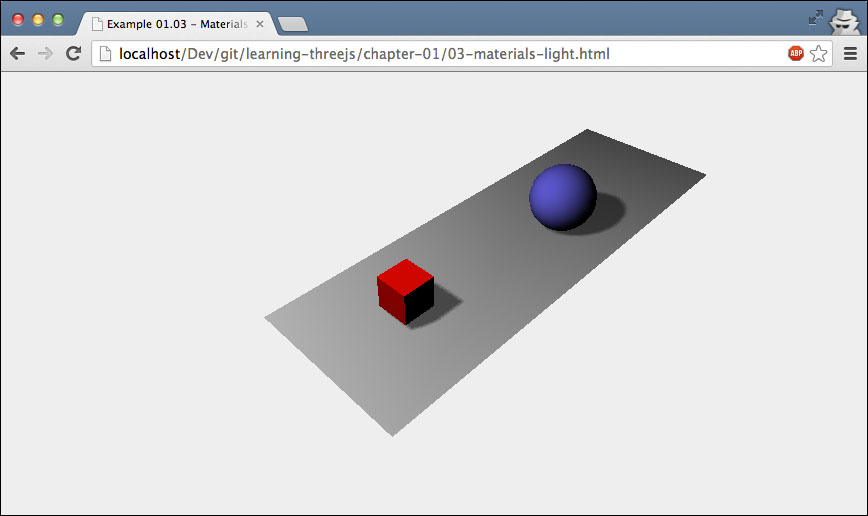The width and height of the screenshot is (868, 516).
Task: Go back with the browser back arrow
Action: click(x=18, y=54)
